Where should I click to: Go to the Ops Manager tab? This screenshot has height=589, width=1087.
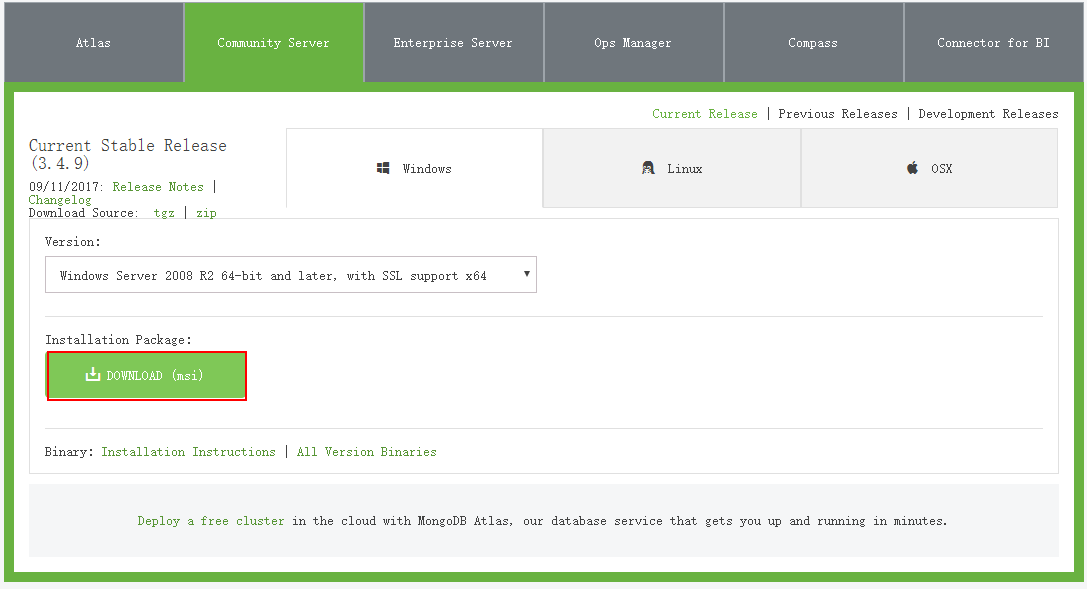click(633, 42)
